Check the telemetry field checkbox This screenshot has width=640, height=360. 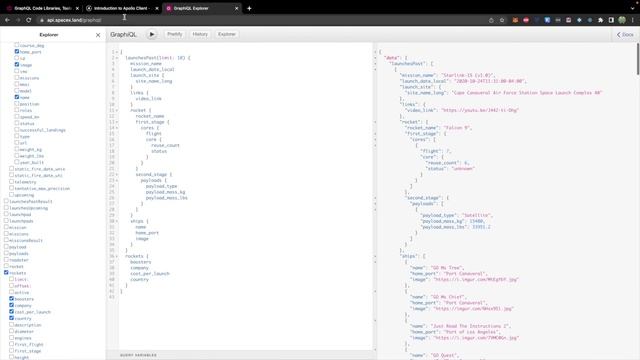[x=11, y=182]
